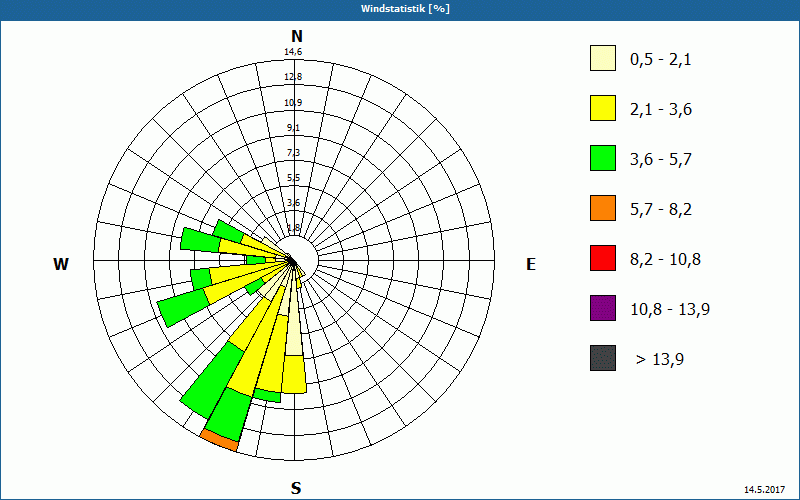Click the 10,9 ring scale value

click(293, 103)
